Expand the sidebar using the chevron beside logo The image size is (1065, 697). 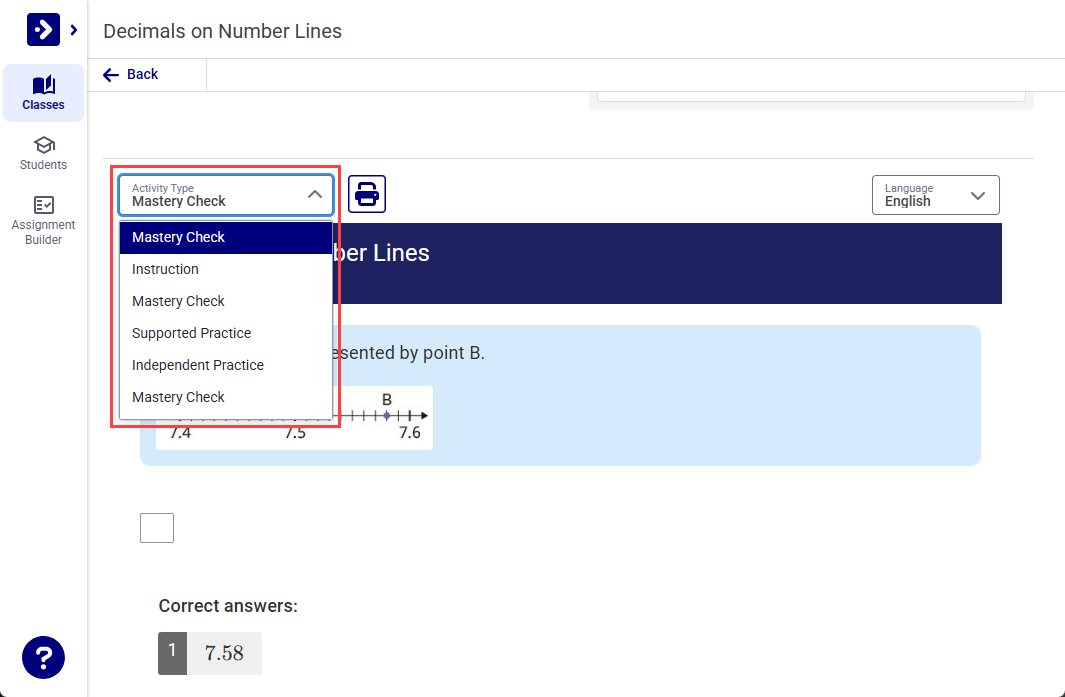74,30
